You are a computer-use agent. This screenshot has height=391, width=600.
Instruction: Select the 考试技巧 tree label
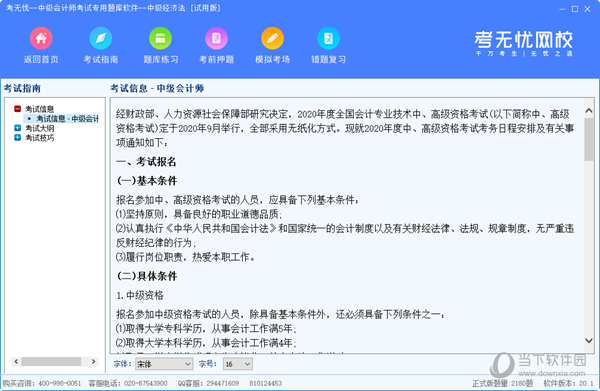tap(39, 138)
